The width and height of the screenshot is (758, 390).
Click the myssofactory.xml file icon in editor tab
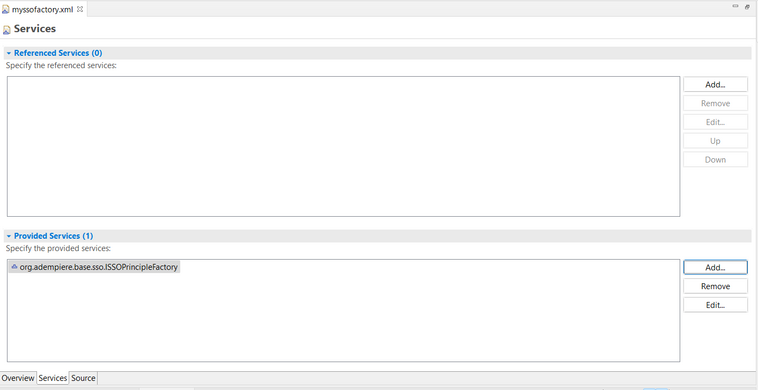point(6,9)
